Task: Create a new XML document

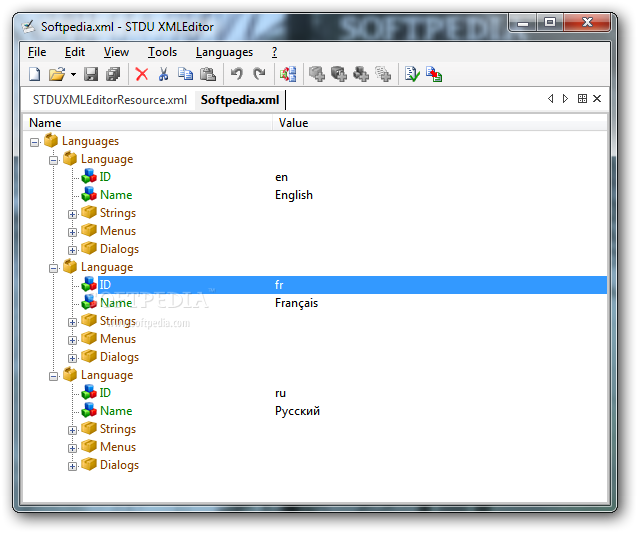Action: pyautogui.click(x=35, y=74)
